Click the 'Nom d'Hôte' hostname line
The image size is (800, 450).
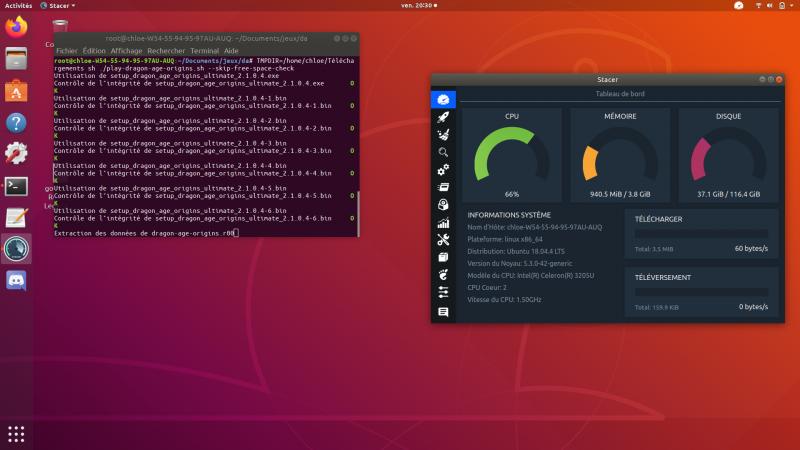tap(534, 227)
